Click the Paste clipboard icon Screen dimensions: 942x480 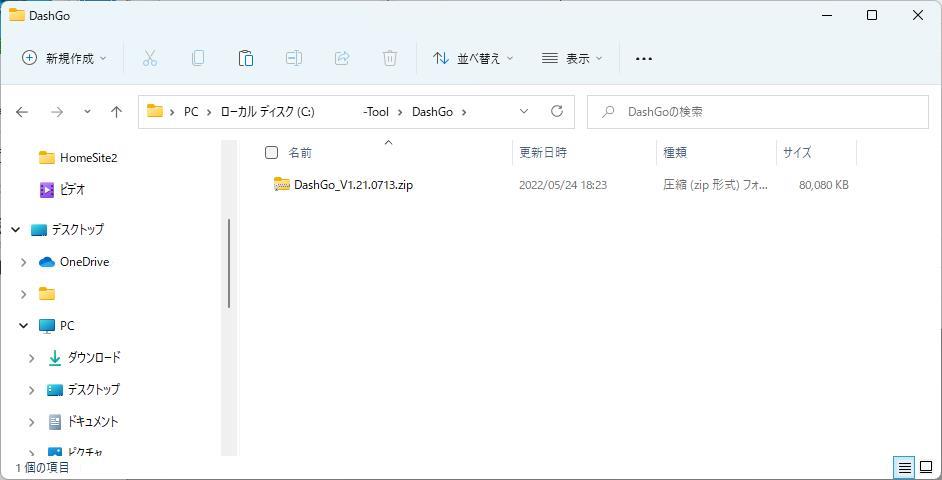point(246,58)
